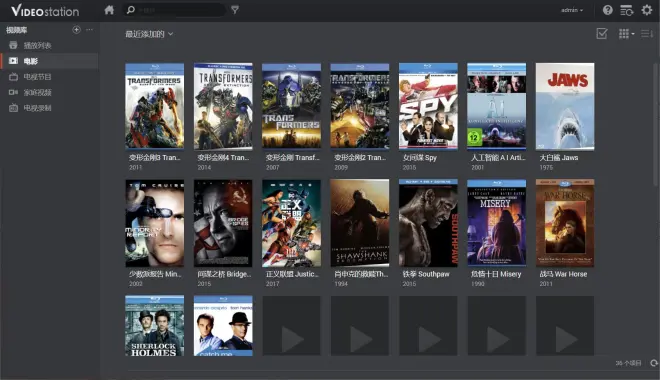
Task: Select 电视节目 in the sidebar
Action: [x=49, y=77]
